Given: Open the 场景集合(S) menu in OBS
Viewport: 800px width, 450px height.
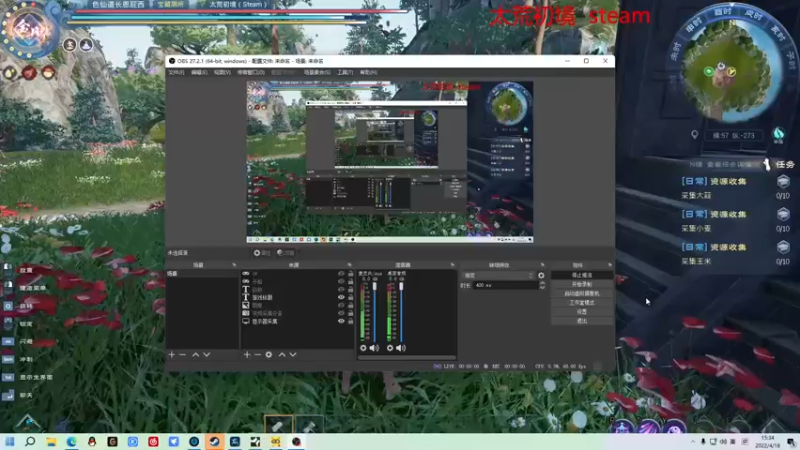Looking at the screenshot, I should (317, 72).
